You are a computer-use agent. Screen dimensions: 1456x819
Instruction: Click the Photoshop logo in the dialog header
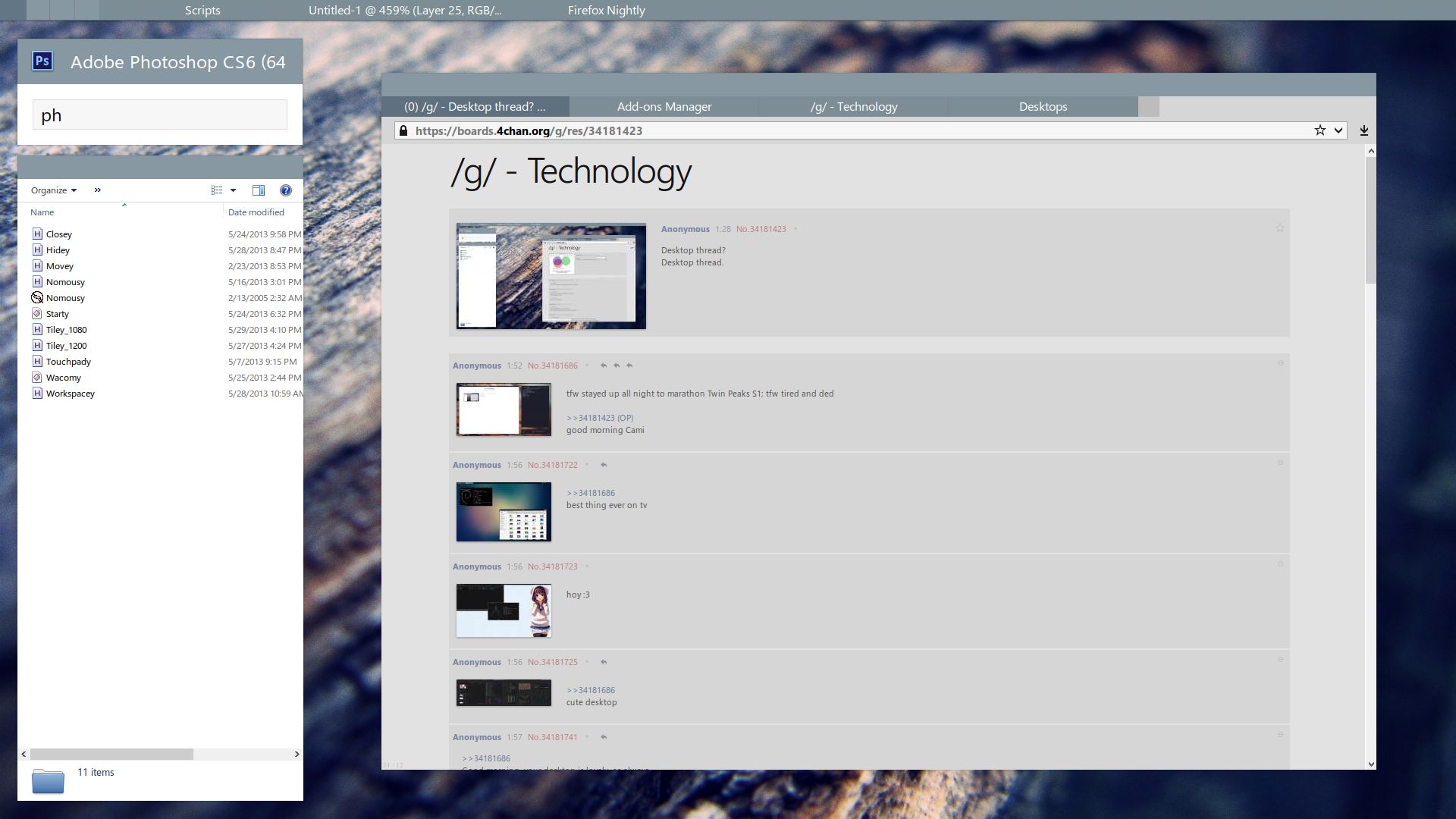click(x=42, y=61)
